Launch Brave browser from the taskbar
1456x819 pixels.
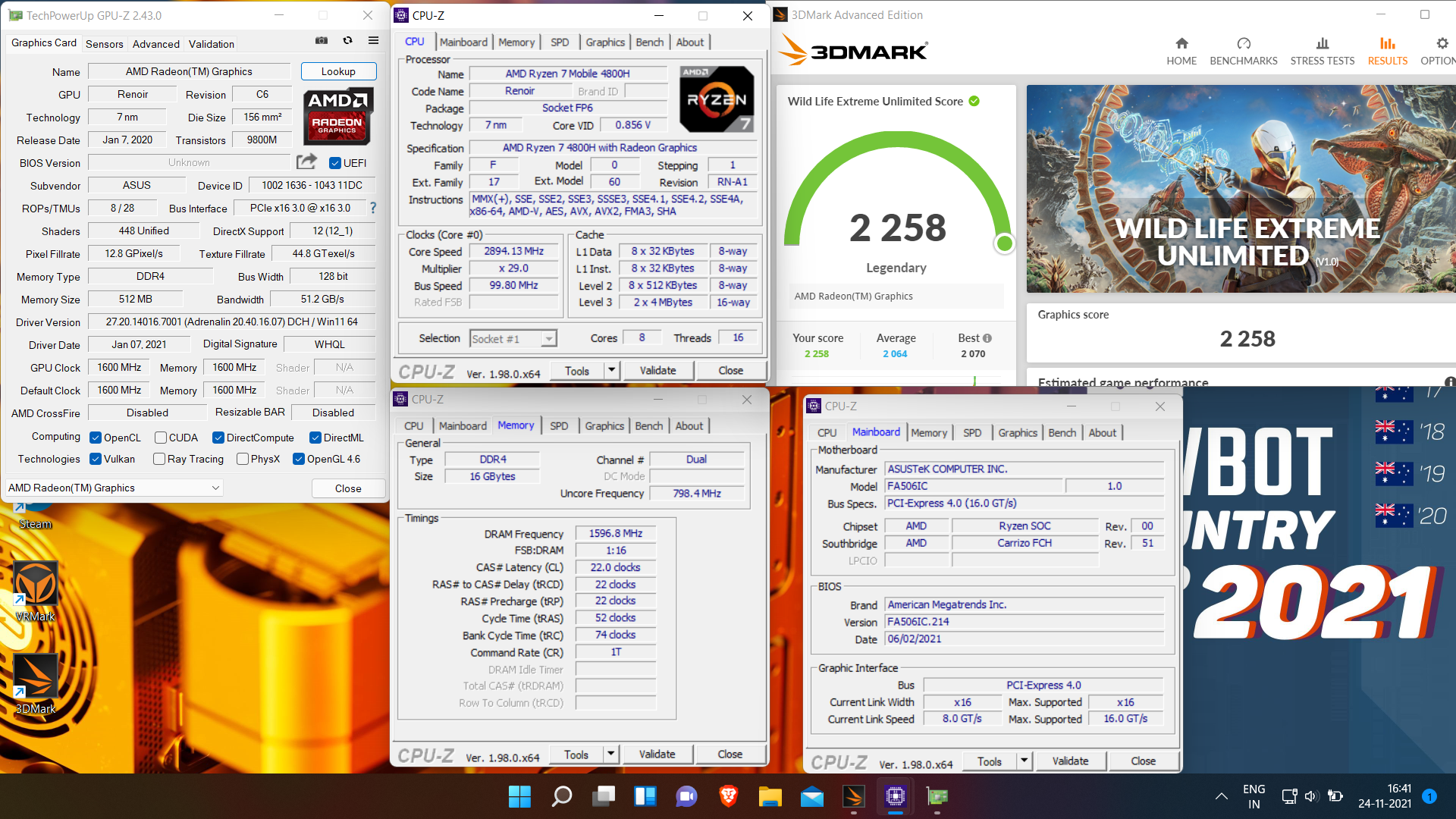(729, 796)
